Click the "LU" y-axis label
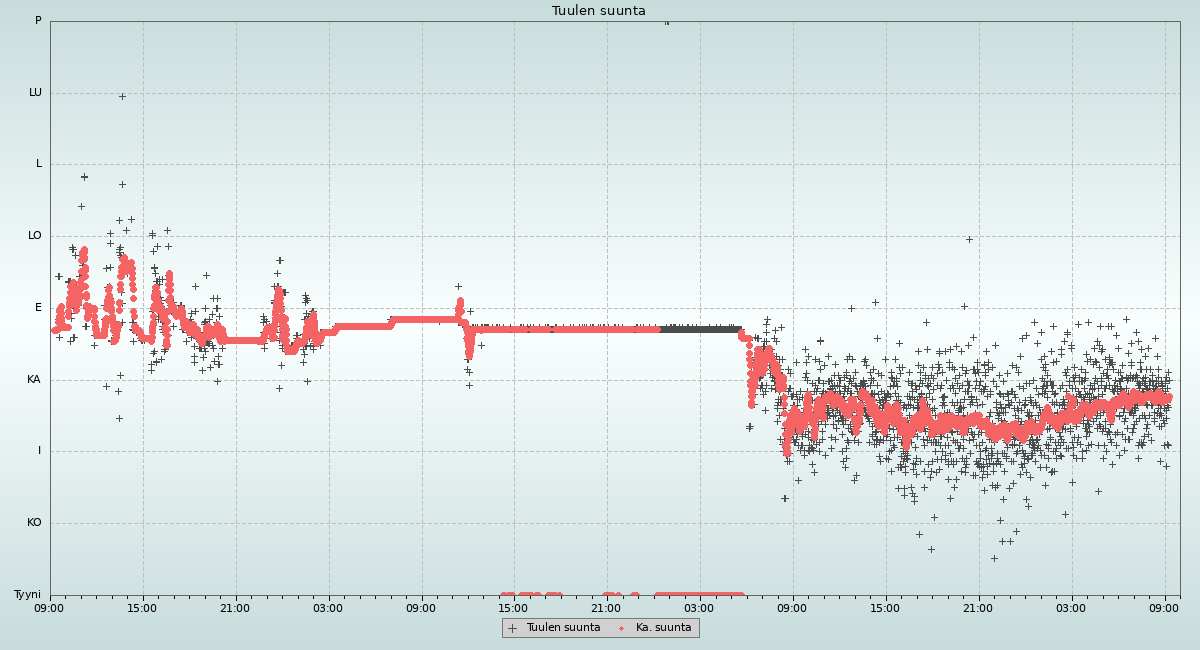Image resolution: width=1200 pixels, height=650 pixels. pos(35,93)
